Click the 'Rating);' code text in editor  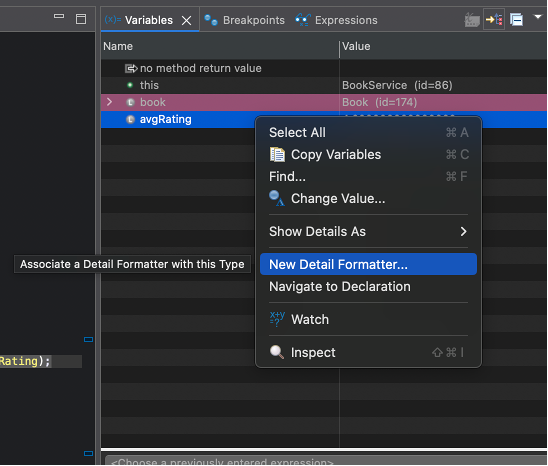pyautogui.click(x=25, y=361)
